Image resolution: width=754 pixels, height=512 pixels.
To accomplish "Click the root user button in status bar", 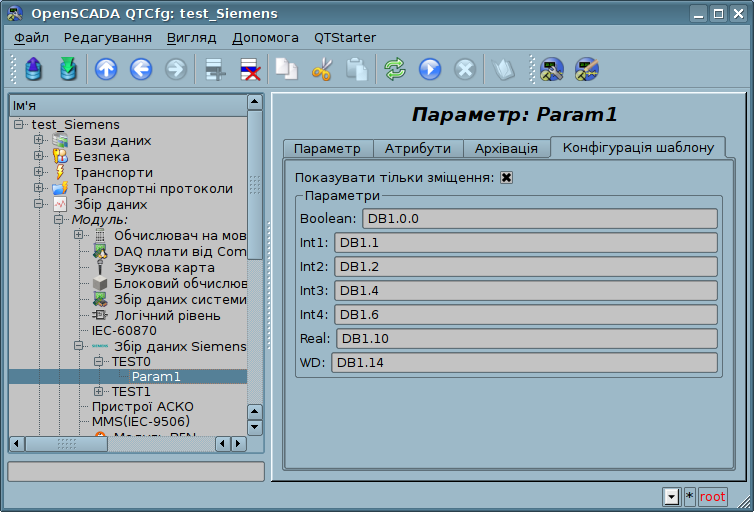I will tap(713, 497).
